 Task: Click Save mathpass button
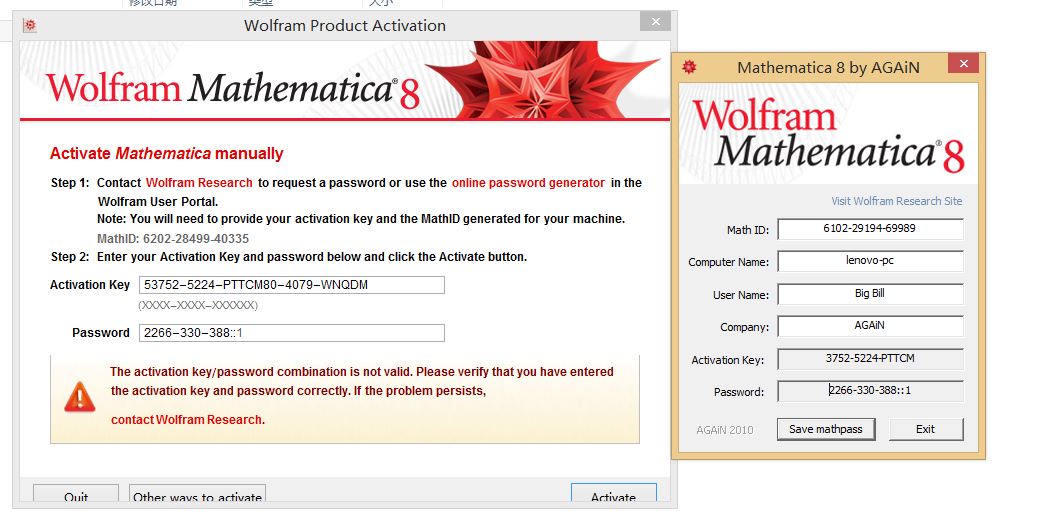tap(826, 429)
